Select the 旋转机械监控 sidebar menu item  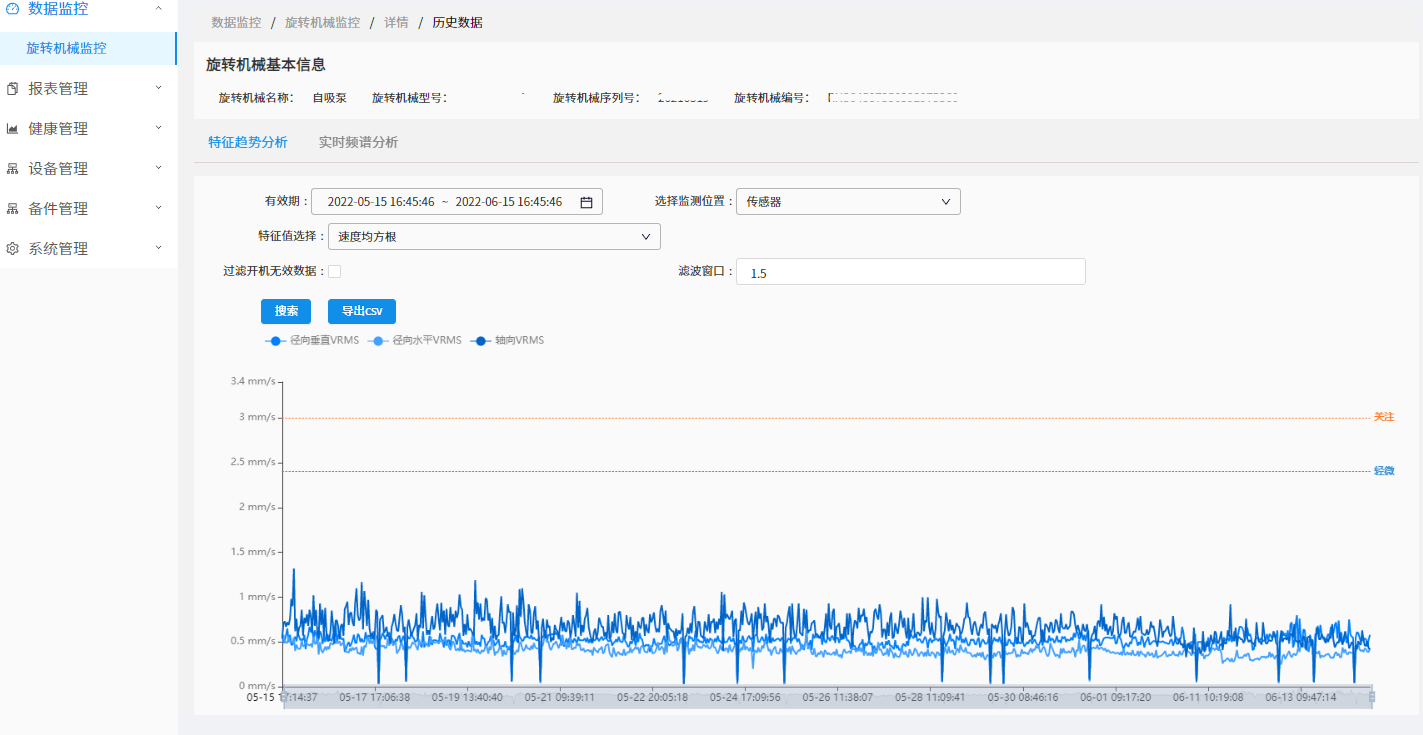[x=67, y=48]
